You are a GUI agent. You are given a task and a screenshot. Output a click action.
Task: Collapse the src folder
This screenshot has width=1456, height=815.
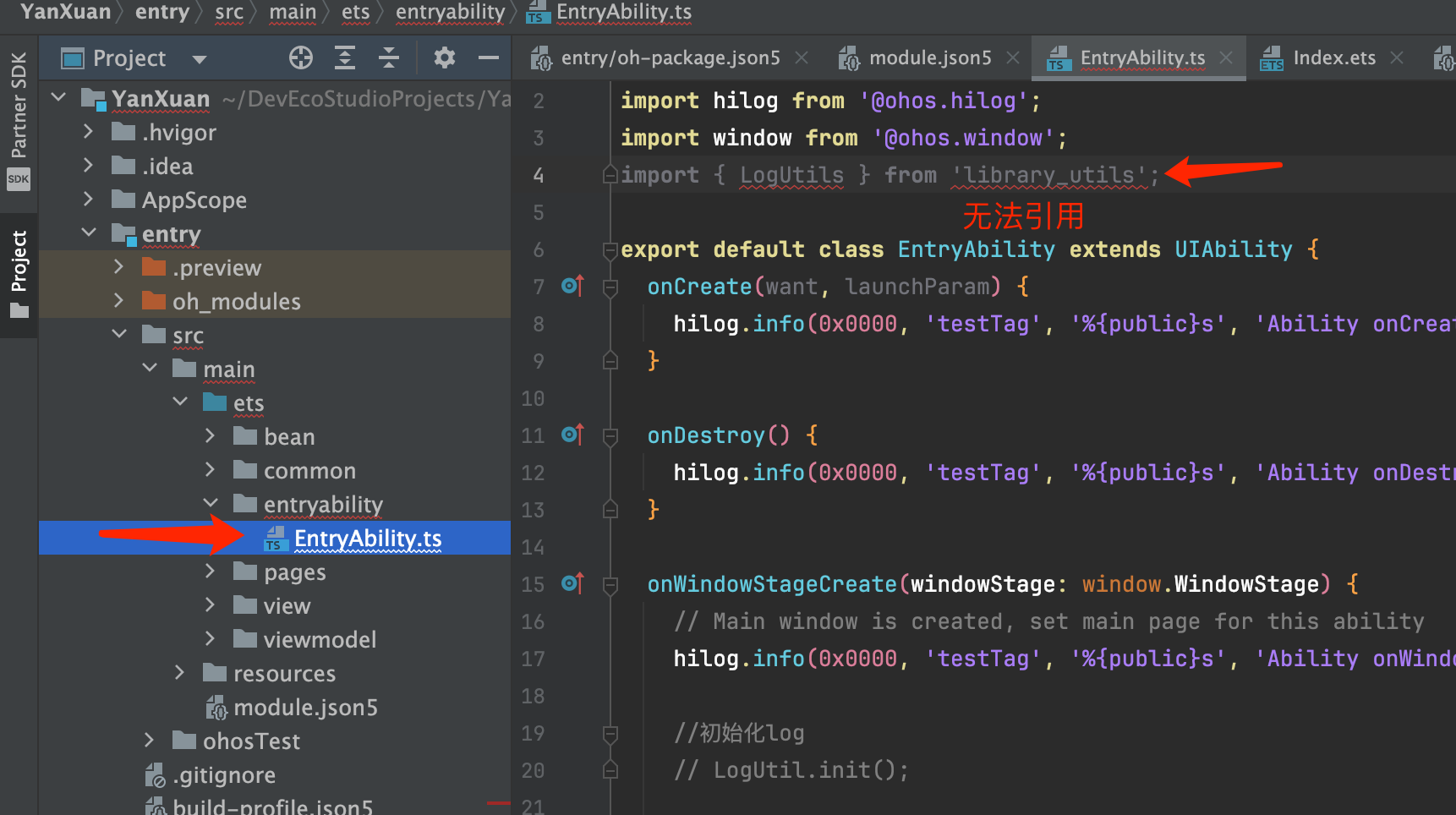[119, 334]
